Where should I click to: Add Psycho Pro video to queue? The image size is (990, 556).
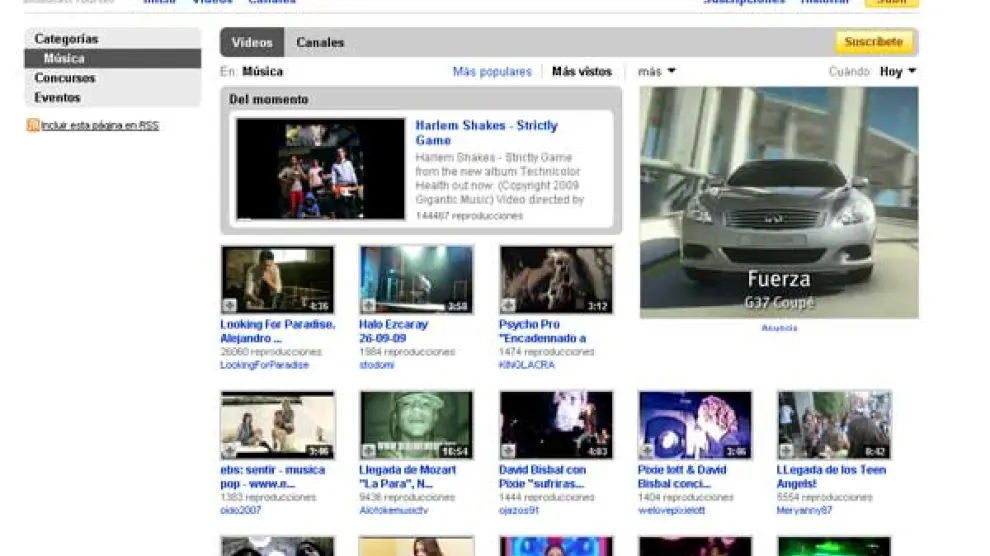(508, 306)
